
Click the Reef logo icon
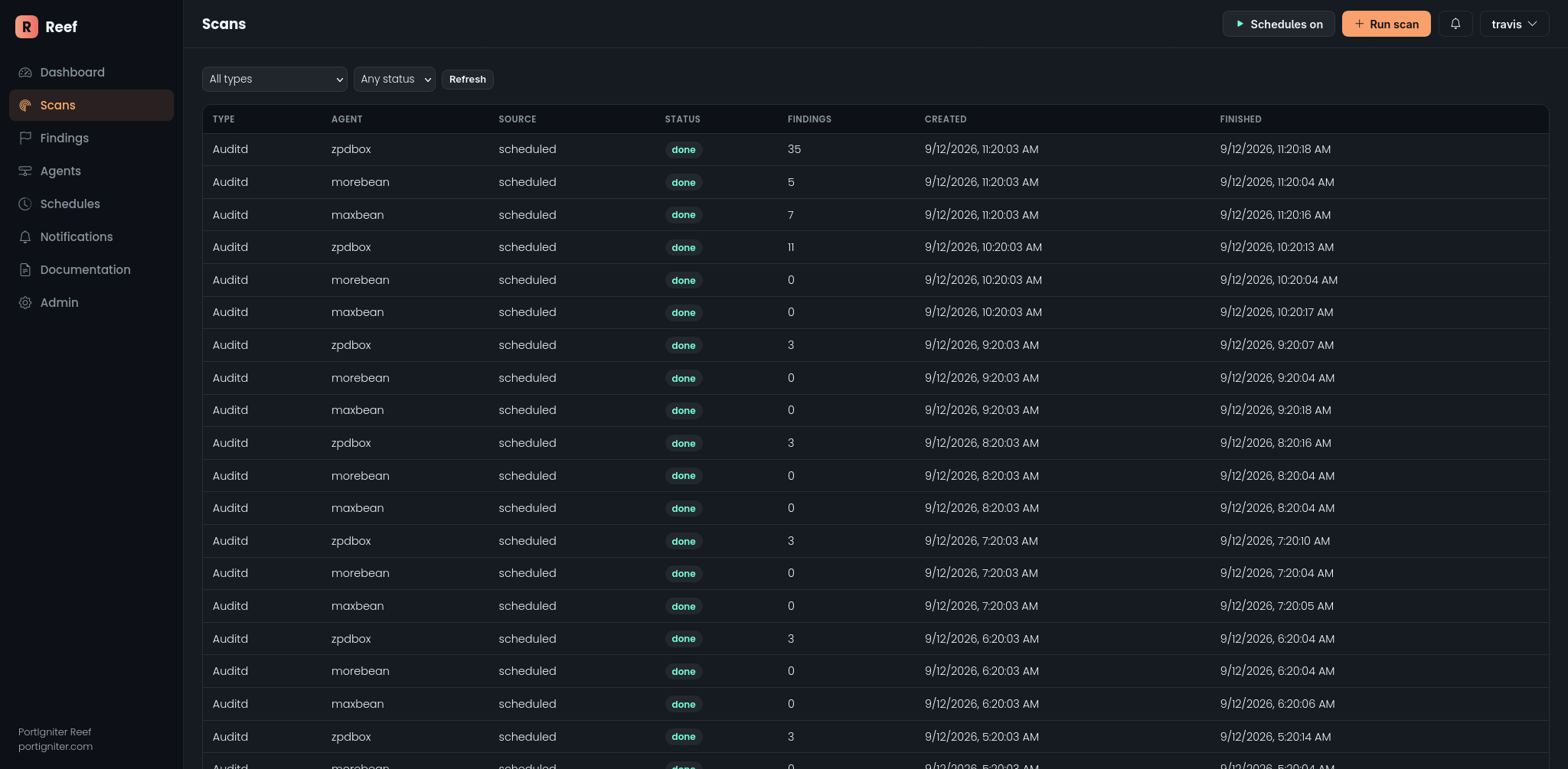point(27,27)
